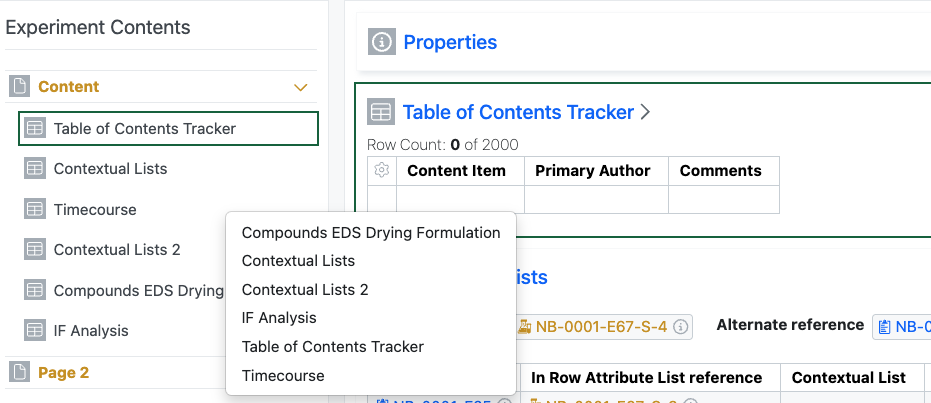
Task: Expand the Table of Contents Tracker arrow
Action: 646,112
